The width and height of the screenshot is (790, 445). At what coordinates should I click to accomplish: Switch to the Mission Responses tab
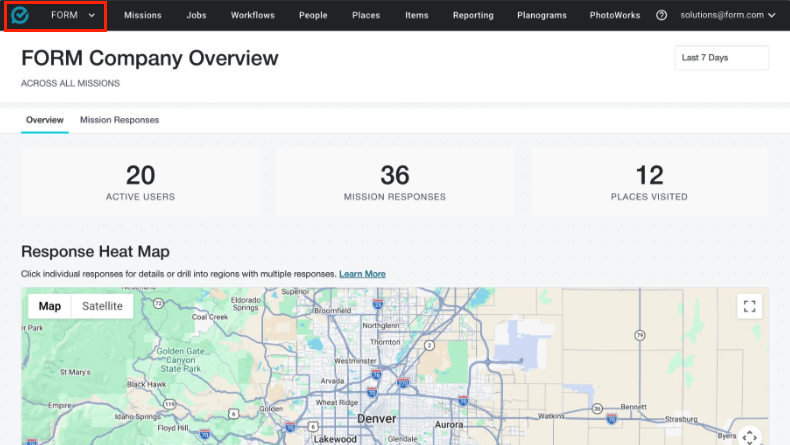pyautogui.click(x=119, y=120)
